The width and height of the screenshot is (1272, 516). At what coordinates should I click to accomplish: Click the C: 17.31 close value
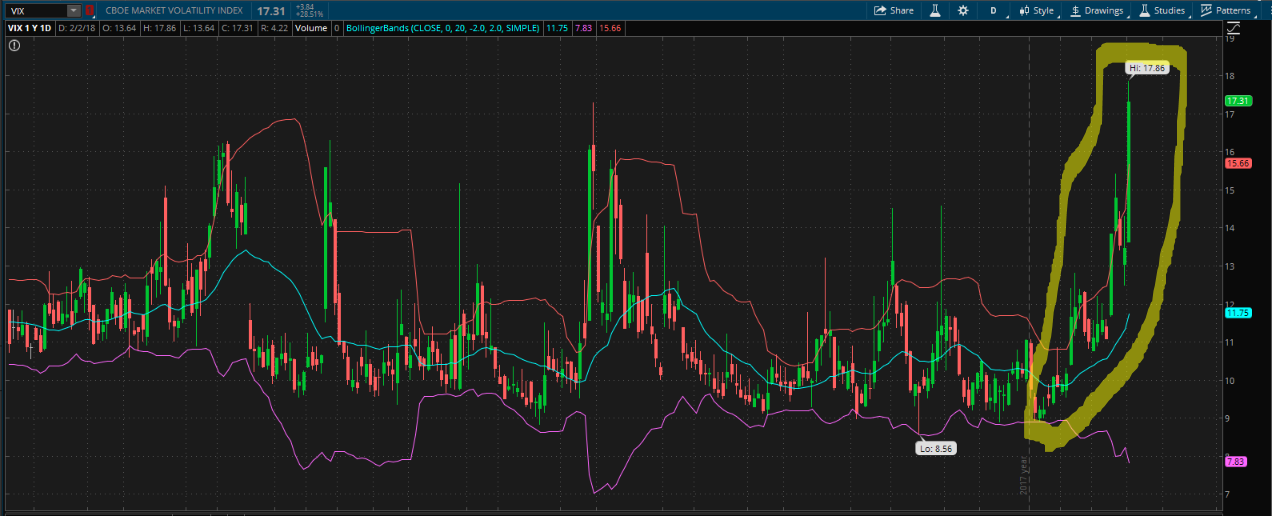(237, 28)
